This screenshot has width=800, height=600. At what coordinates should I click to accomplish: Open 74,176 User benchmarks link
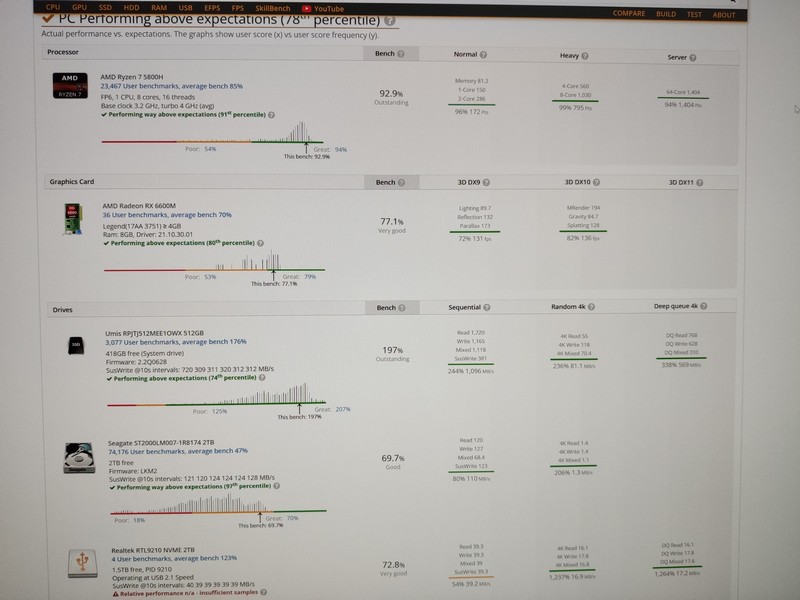point(178,451)
